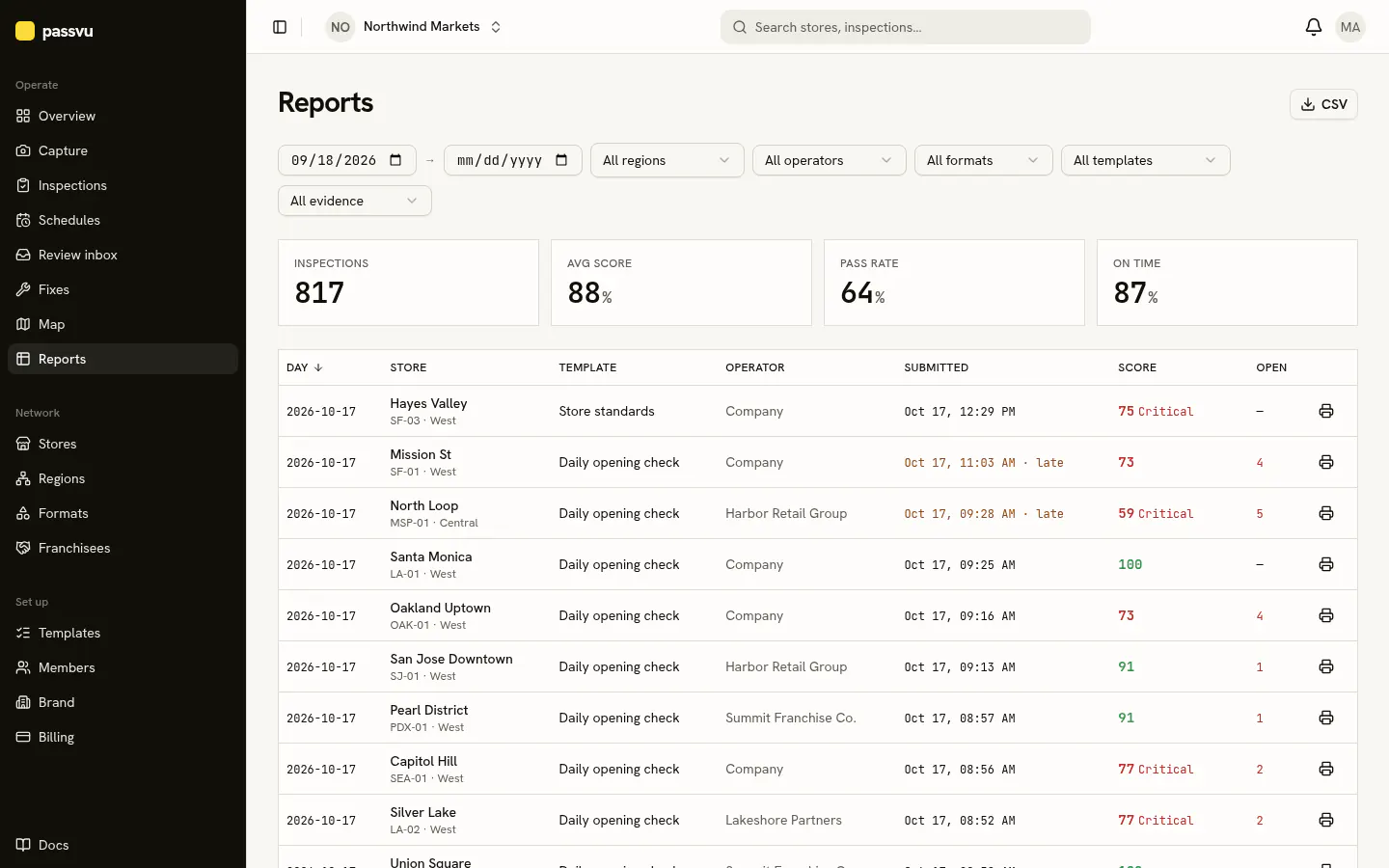Image resolution: width=1389 pixels, height=868 pixels.
Task: Go to Templates setup page
Action: tap(123, 633)
